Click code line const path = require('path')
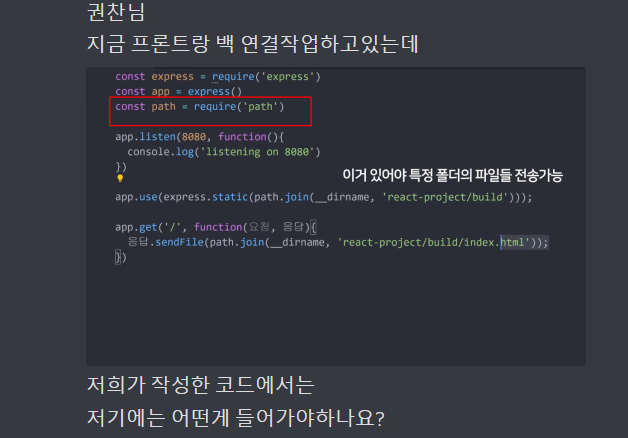Viewport: 628px width, 438px height. tap(199, 107)
